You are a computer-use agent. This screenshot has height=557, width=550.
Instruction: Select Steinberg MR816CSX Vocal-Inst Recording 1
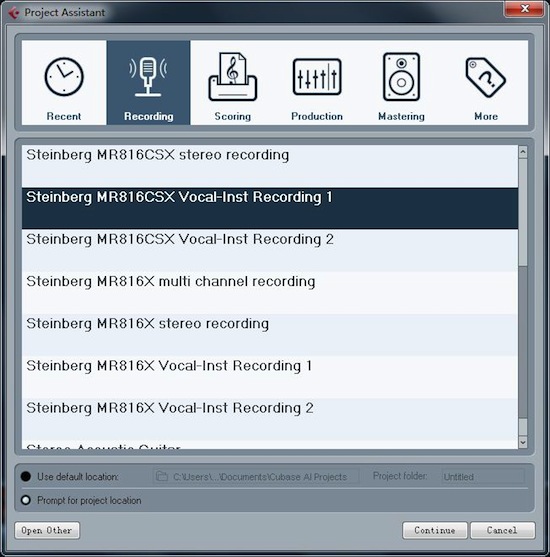[270, 208]
